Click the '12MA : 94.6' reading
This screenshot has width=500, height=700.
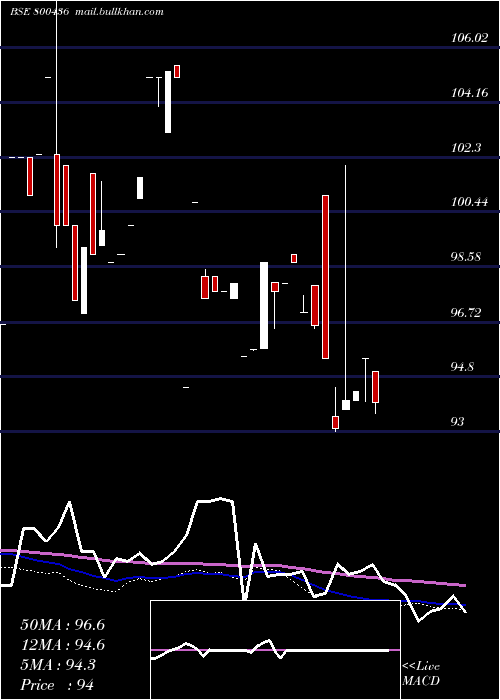coord(62,645)
